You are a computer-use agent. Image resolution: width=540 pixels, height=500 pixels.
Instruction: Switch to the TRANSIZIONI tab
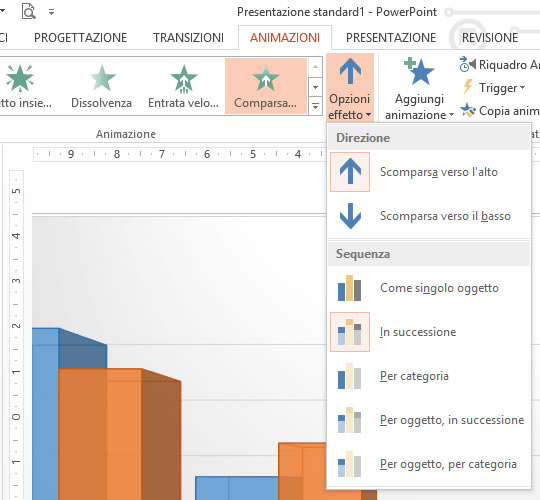coord(188,38)
